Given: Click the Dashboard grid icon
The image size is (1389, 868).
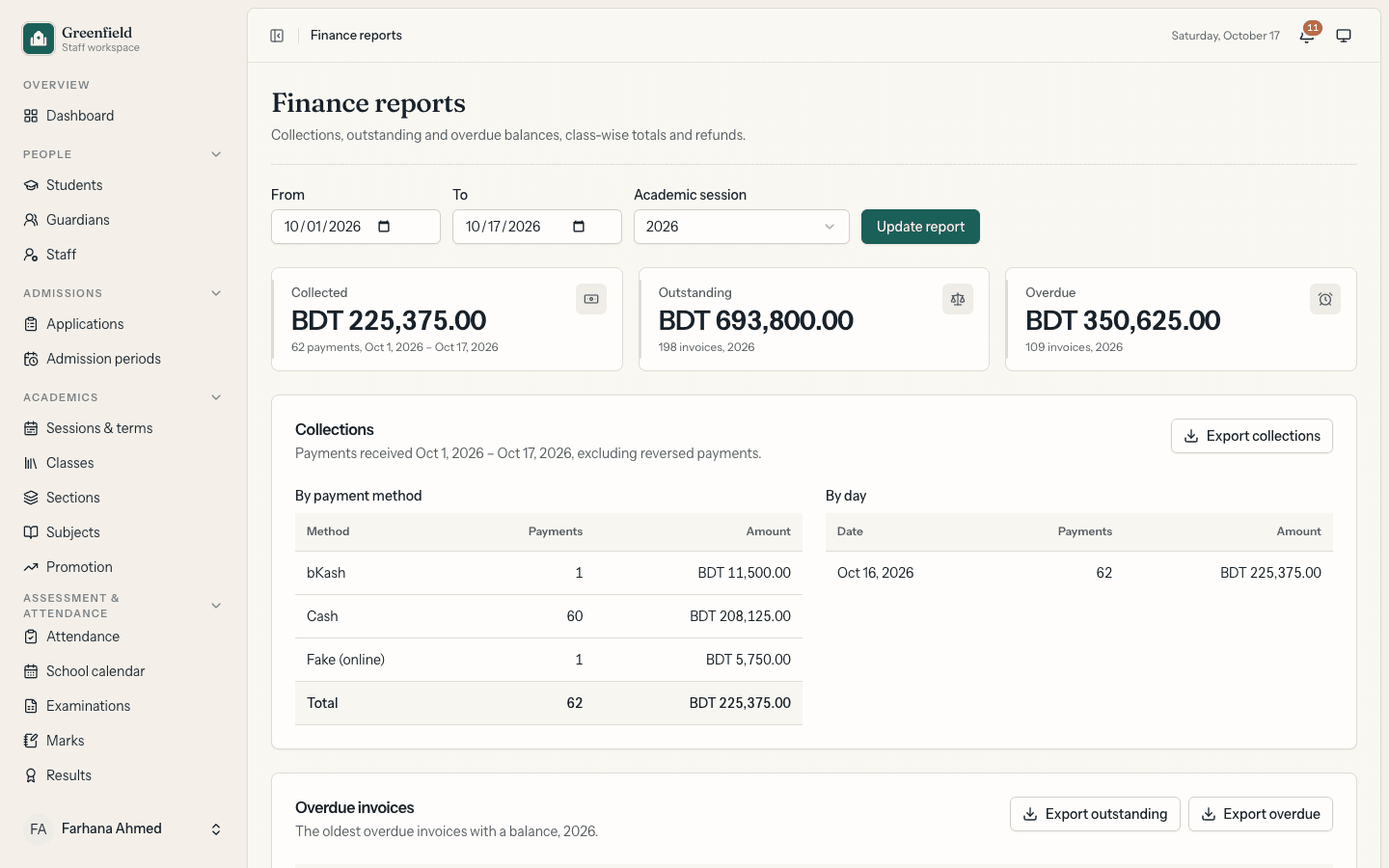Looking at the screenshot, I should pyautogui.click(x=31, y=116).
